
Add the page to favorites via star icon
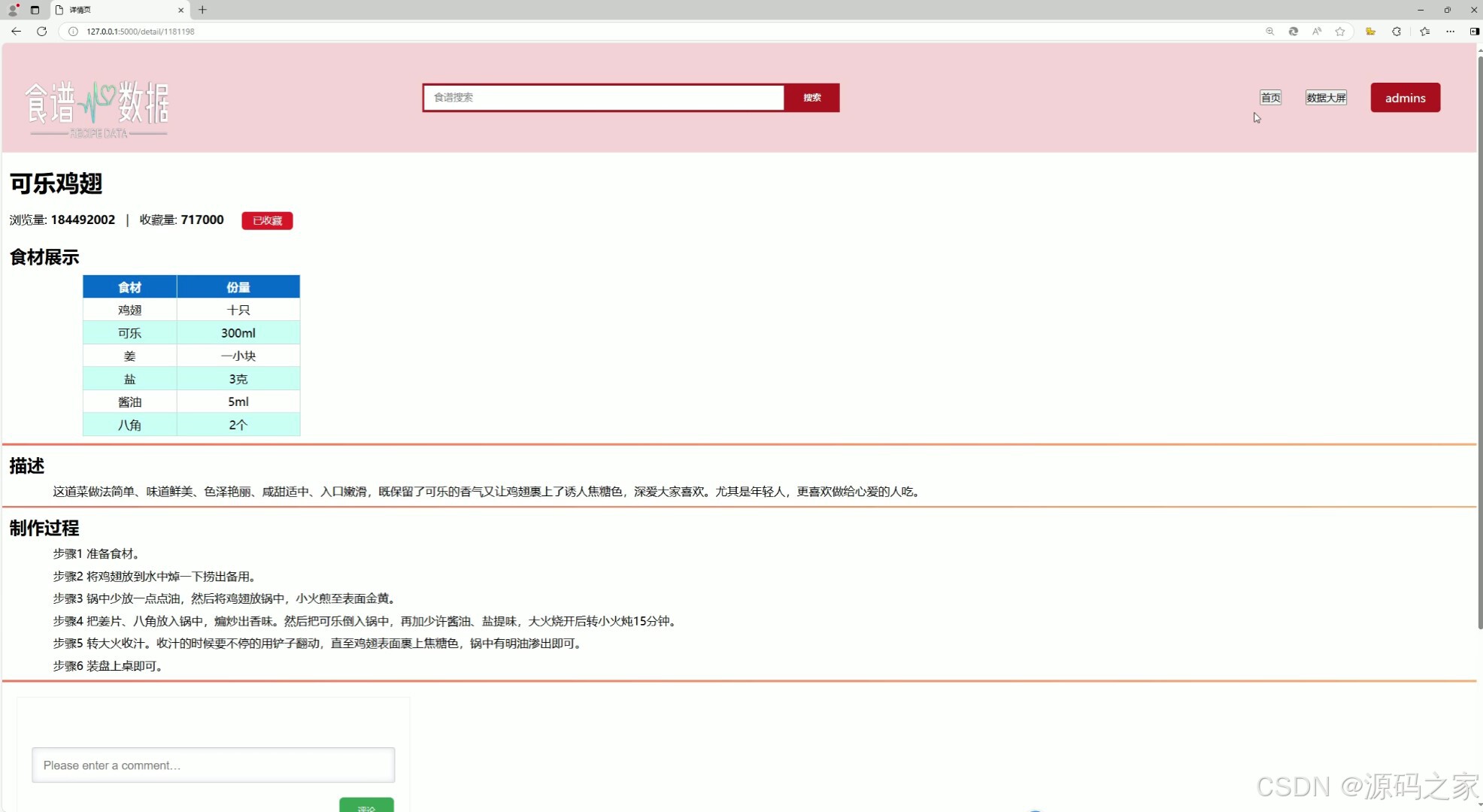(x=1339, y=32)
